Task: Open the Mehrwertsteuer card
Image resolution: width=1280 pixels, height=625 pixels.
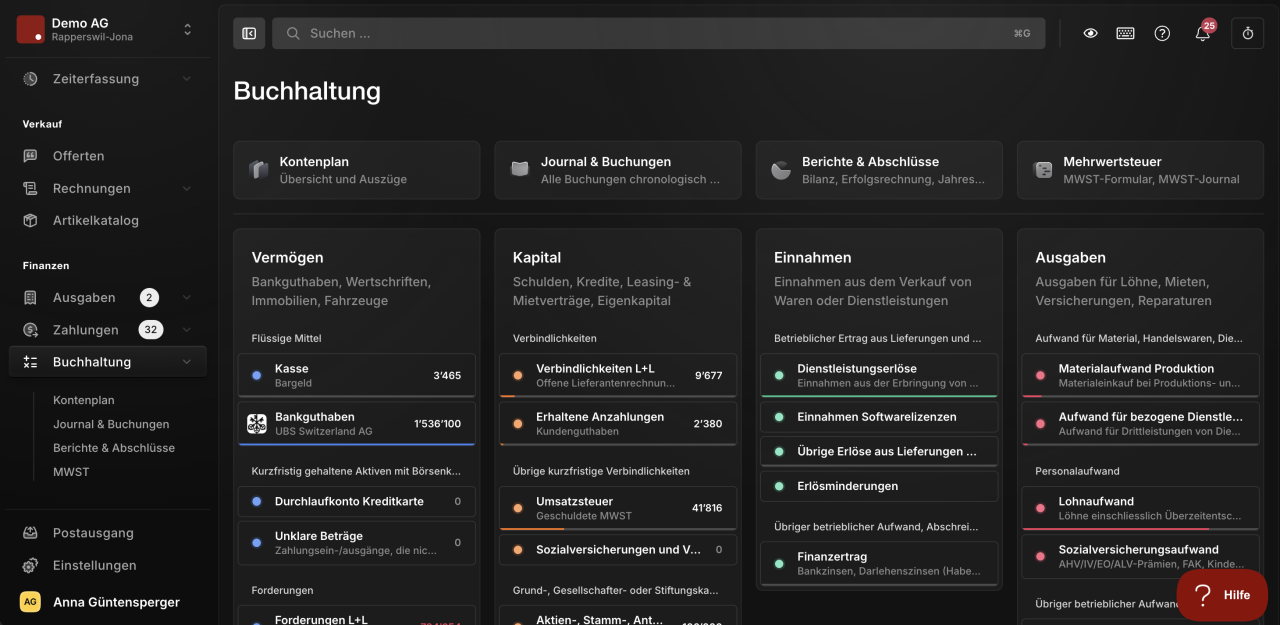Action: coord(1140,170)
